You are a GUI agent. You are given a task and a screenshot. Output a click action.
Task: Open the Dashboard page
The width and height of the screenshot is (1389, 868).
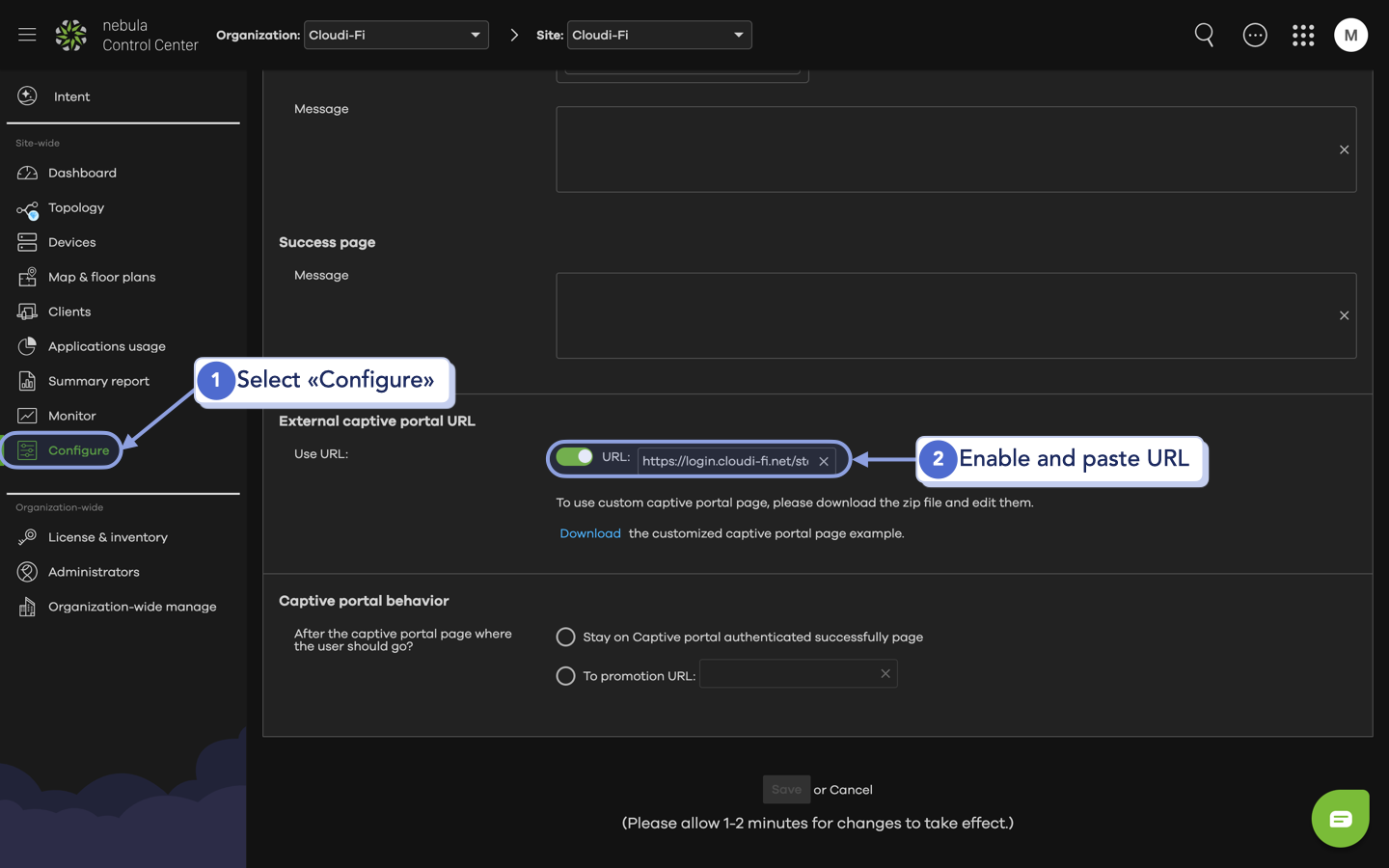(x=81, y=173)
